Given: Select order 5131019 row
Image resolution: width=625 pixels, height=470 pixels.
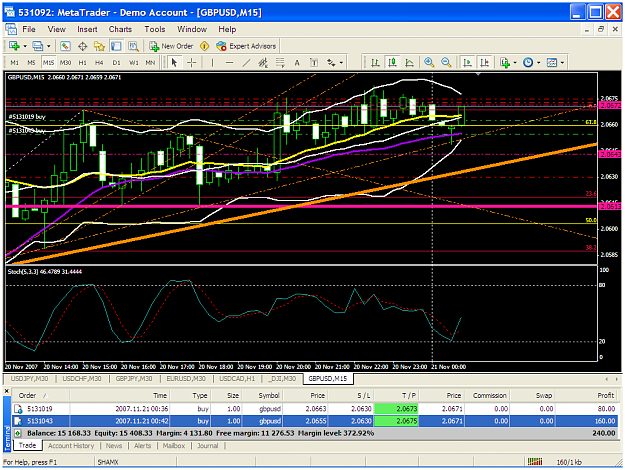Looking at the screenshot, I should pos(315,409).
